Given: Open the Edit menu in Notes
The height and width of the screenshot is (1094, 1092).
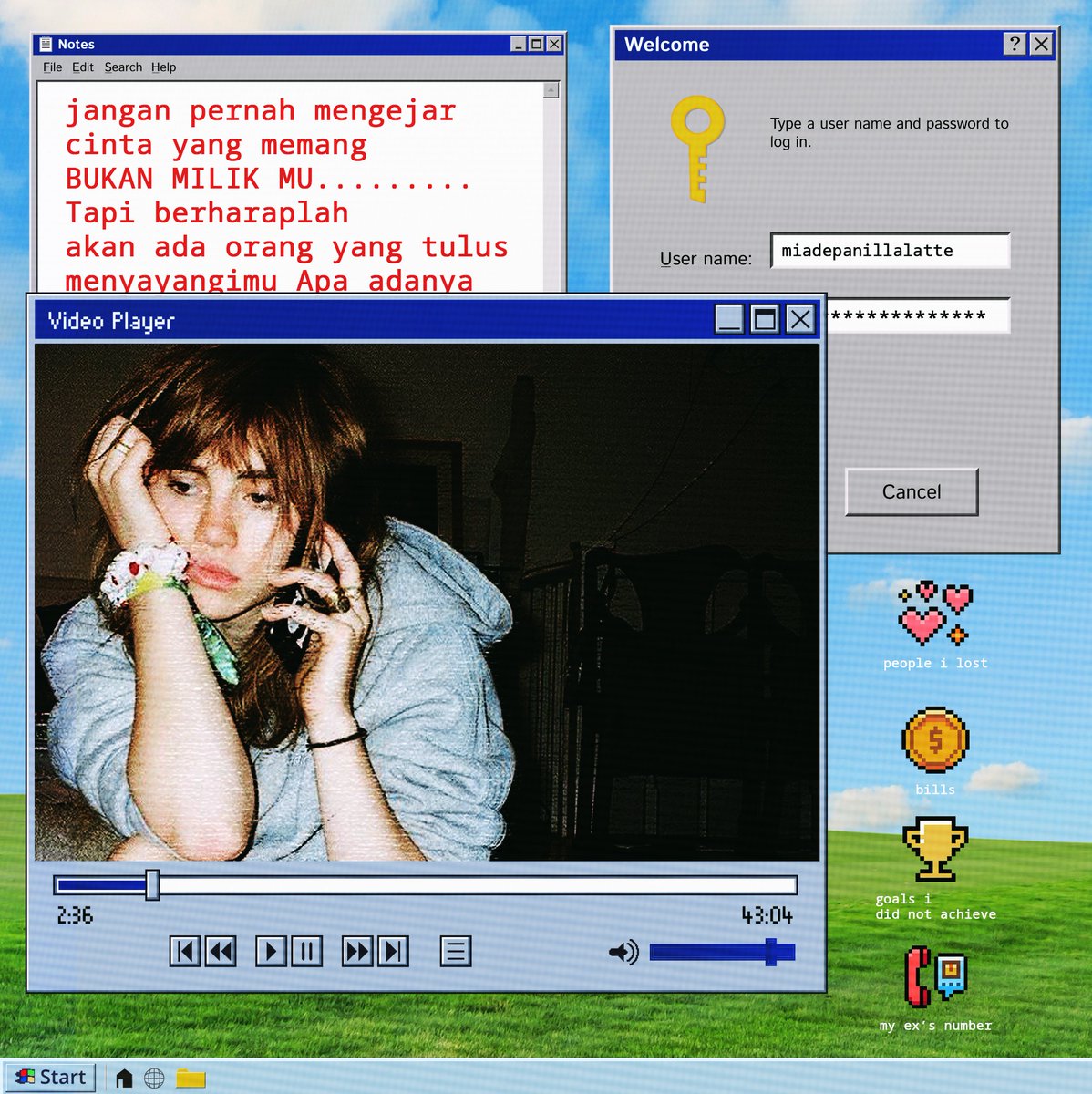Looking at the screenshot, I should coord(83,67).
